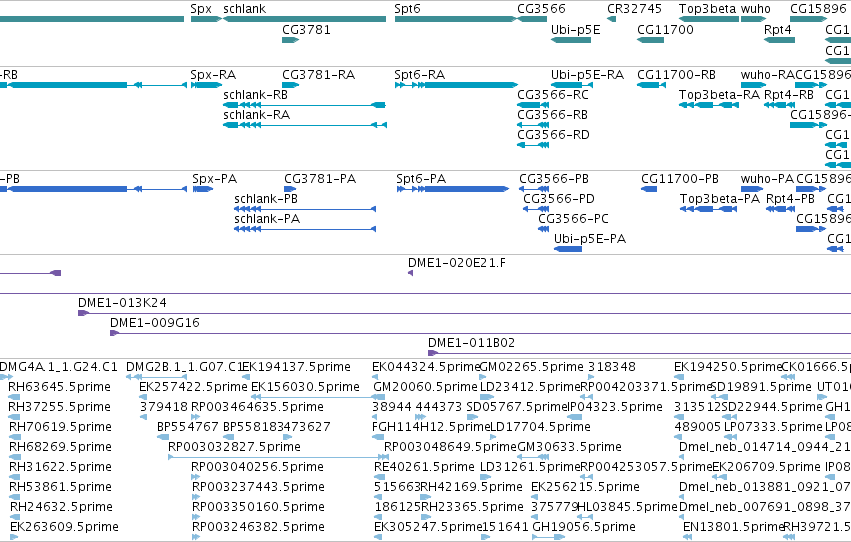Click the EK044324.5prime EST
Viewport: 851px width, 542px height.
click(x=377, y=377)
